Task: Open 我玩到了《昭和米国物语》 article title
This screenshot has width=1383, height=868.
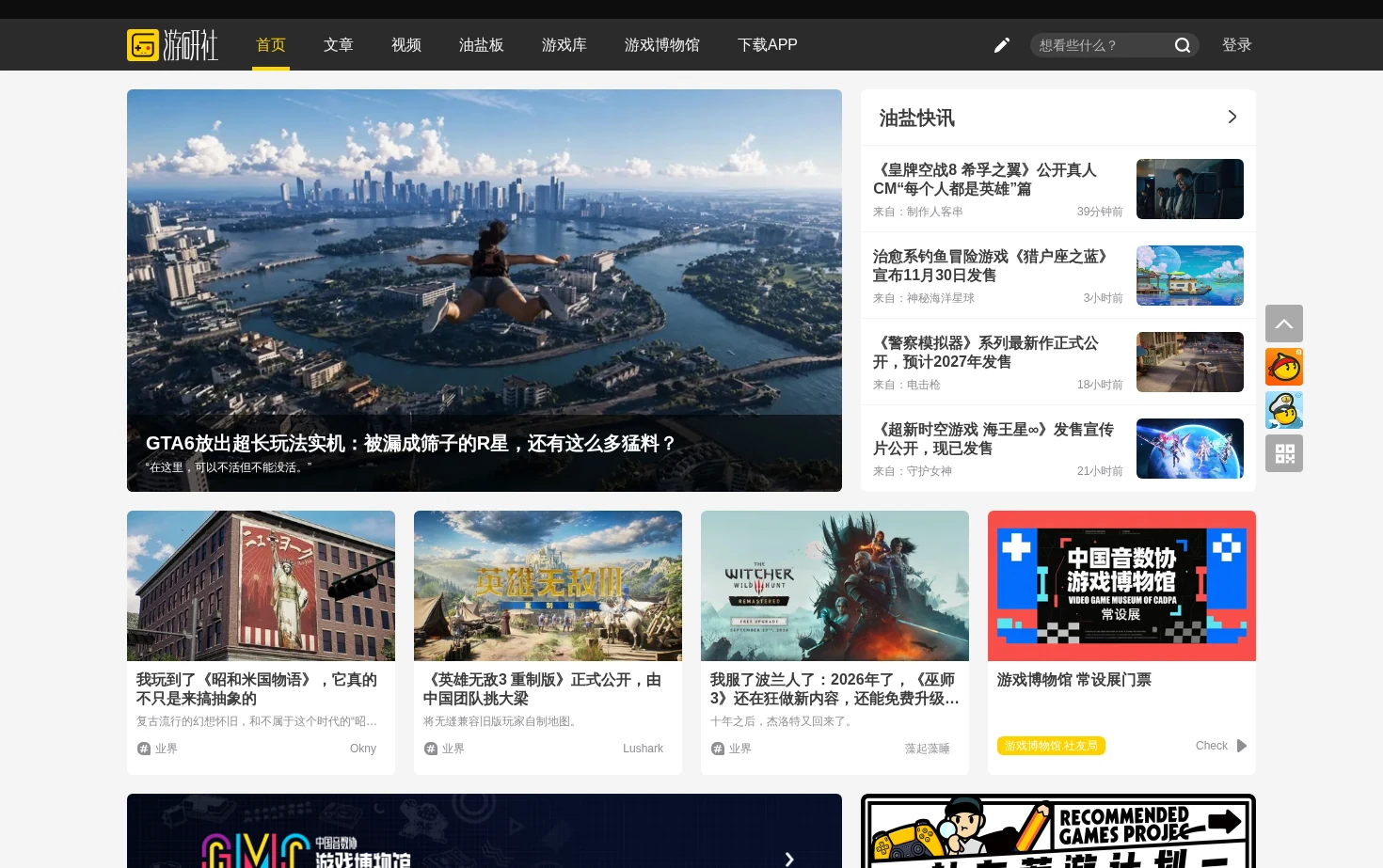Action: tap(257, 689)
